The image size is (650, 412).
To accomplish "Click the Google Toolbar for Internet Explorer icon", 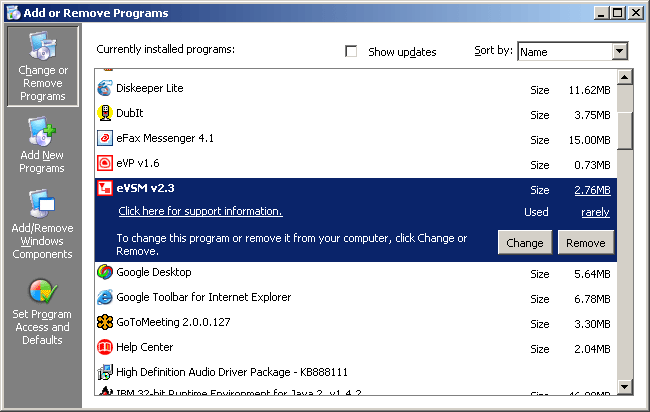I will tap(105, 297).
